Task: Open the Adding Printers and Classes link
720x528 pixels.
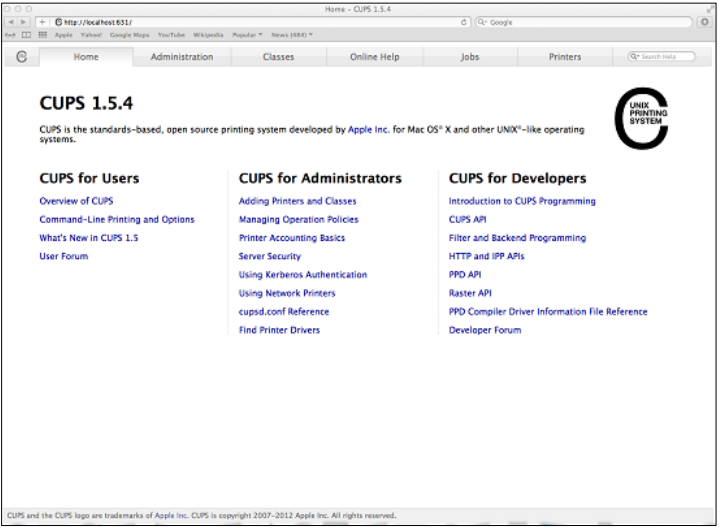Action: (297, 201)
